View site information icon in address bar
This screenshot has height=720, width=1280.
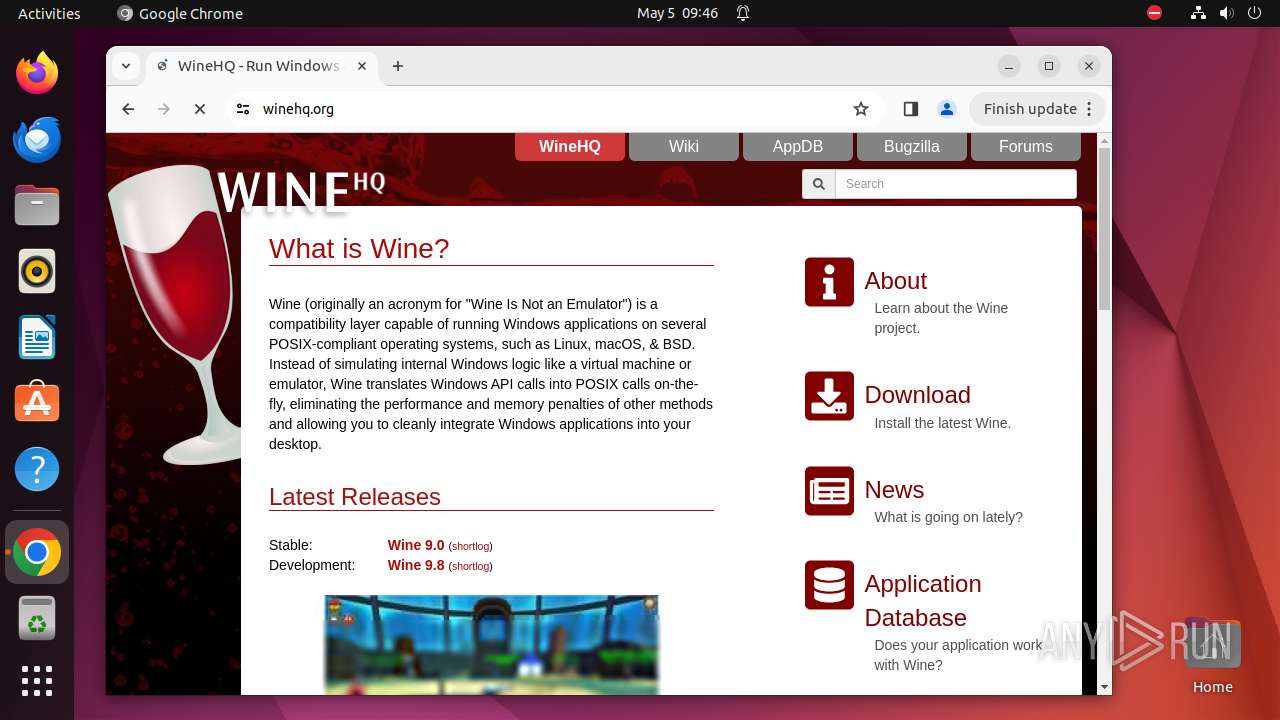(x=243, y=109)
